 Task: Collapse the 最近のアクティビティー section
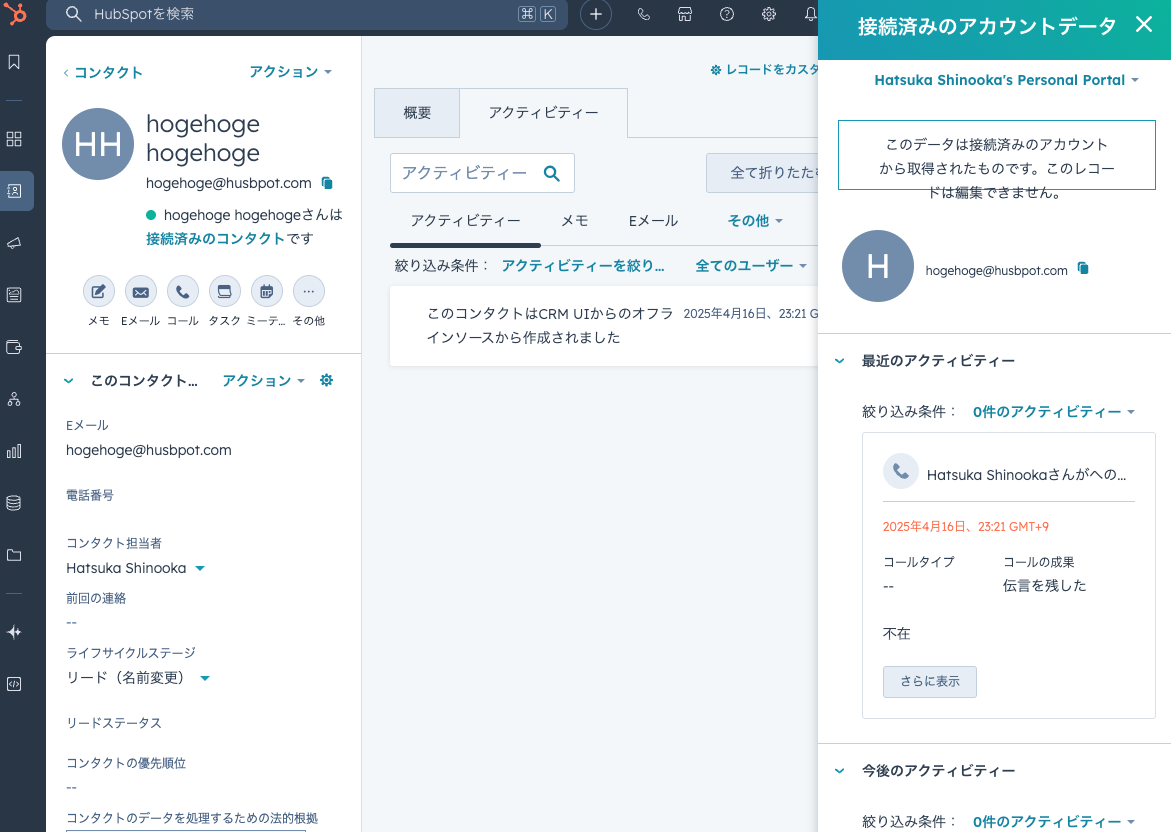[840, 361]
